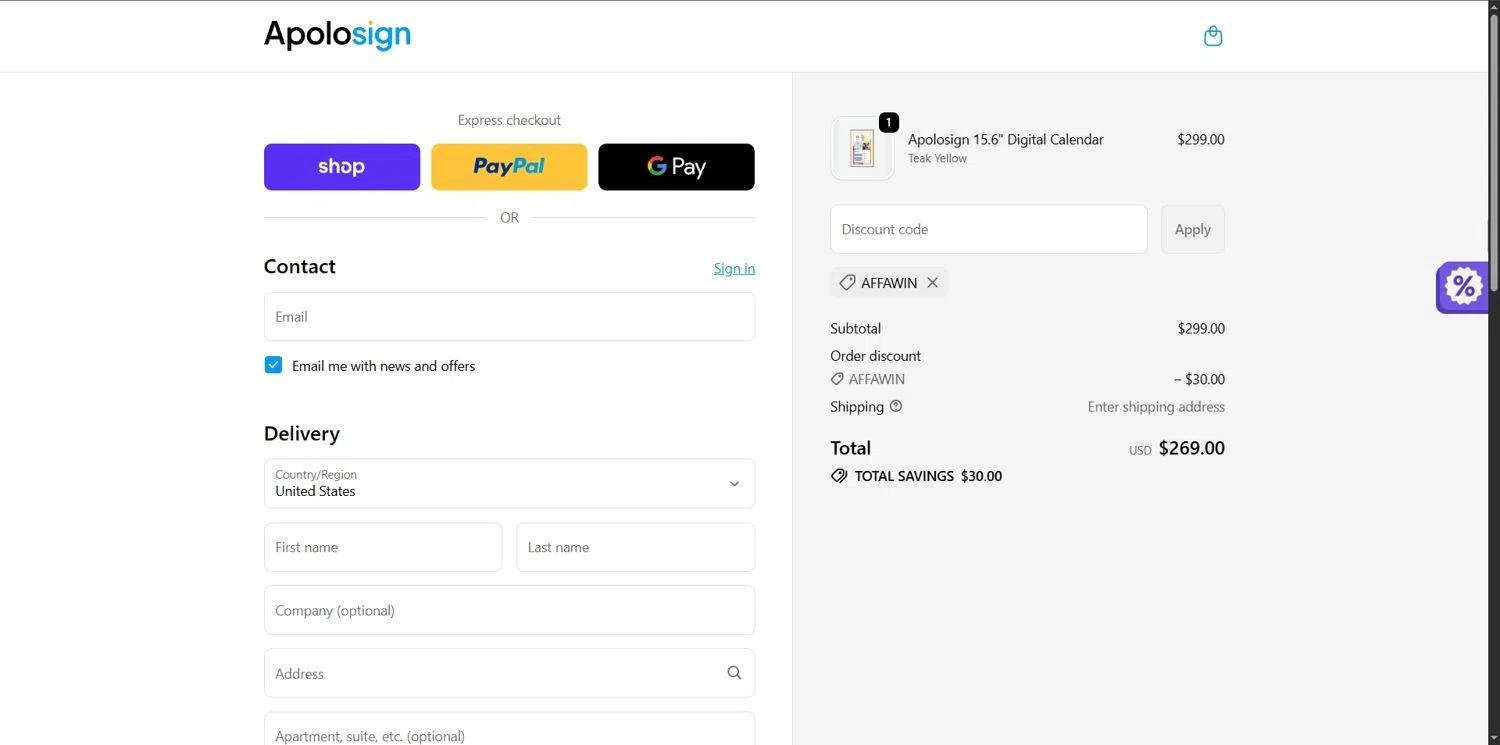Open the Country/Region dropdown
1500x745 pixels.
[x=509, y=484]
